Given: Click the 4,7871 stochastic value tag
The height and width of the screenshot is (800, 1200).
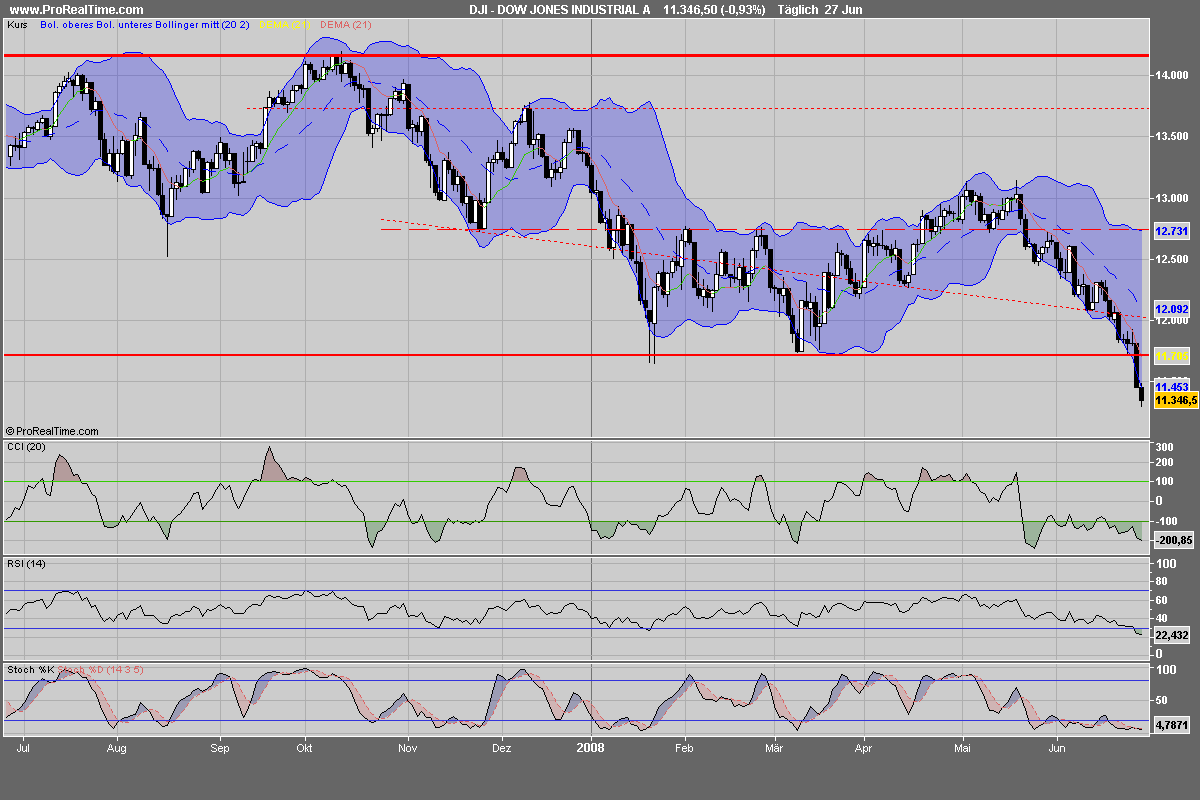Looking at the screenshot, I should [1172, 727].
